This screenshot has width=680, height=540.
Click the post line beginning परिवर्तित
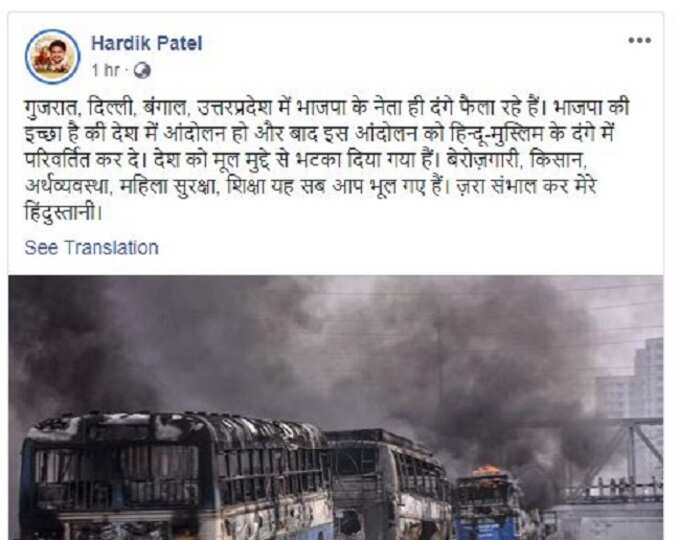pyautogui.click(x=306, y=160)
